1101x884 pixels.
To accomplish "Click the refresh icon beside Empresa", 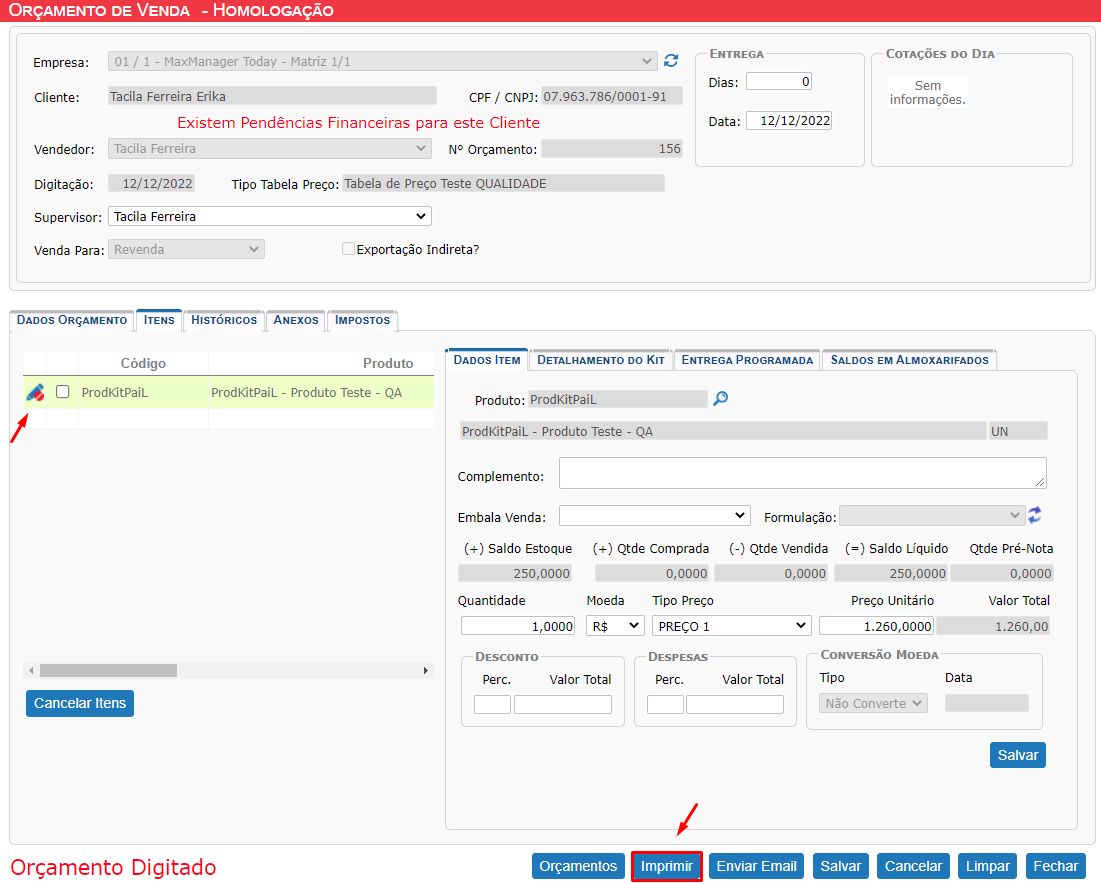I will click(671, 61).
